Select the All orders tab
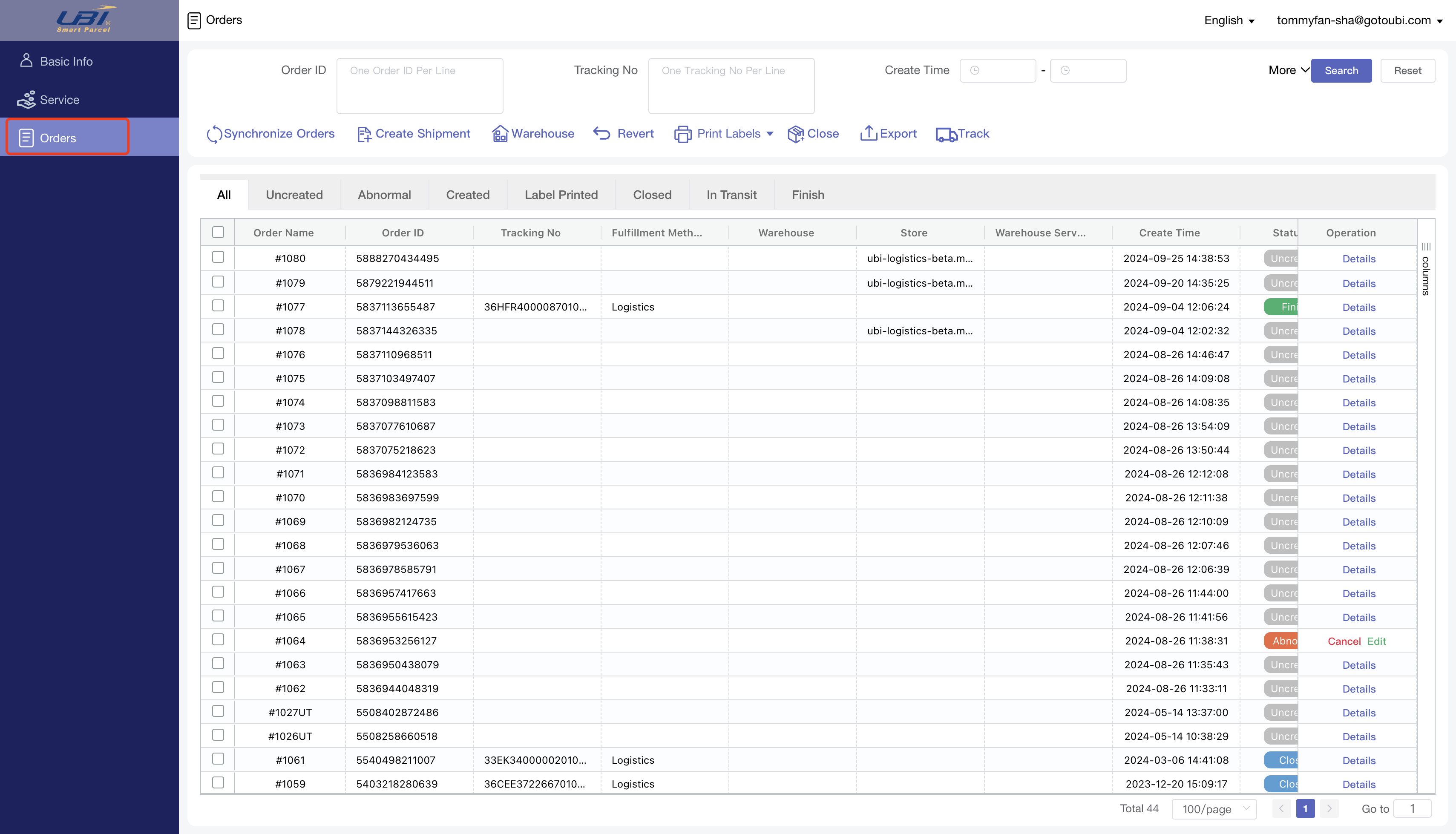The height and width of the screenshot is (834, 1456). coord(224,195)
